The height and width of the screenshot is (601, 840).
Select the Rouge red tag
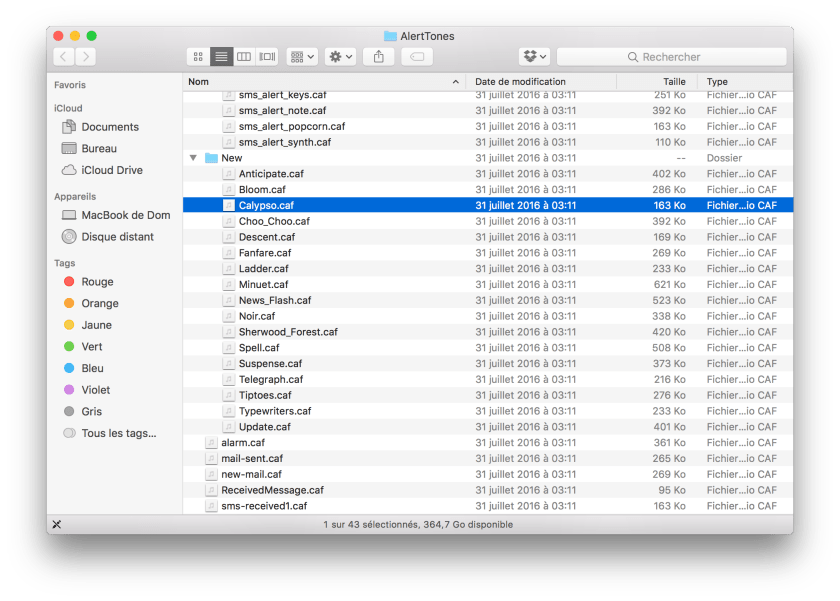pos(97,282)
